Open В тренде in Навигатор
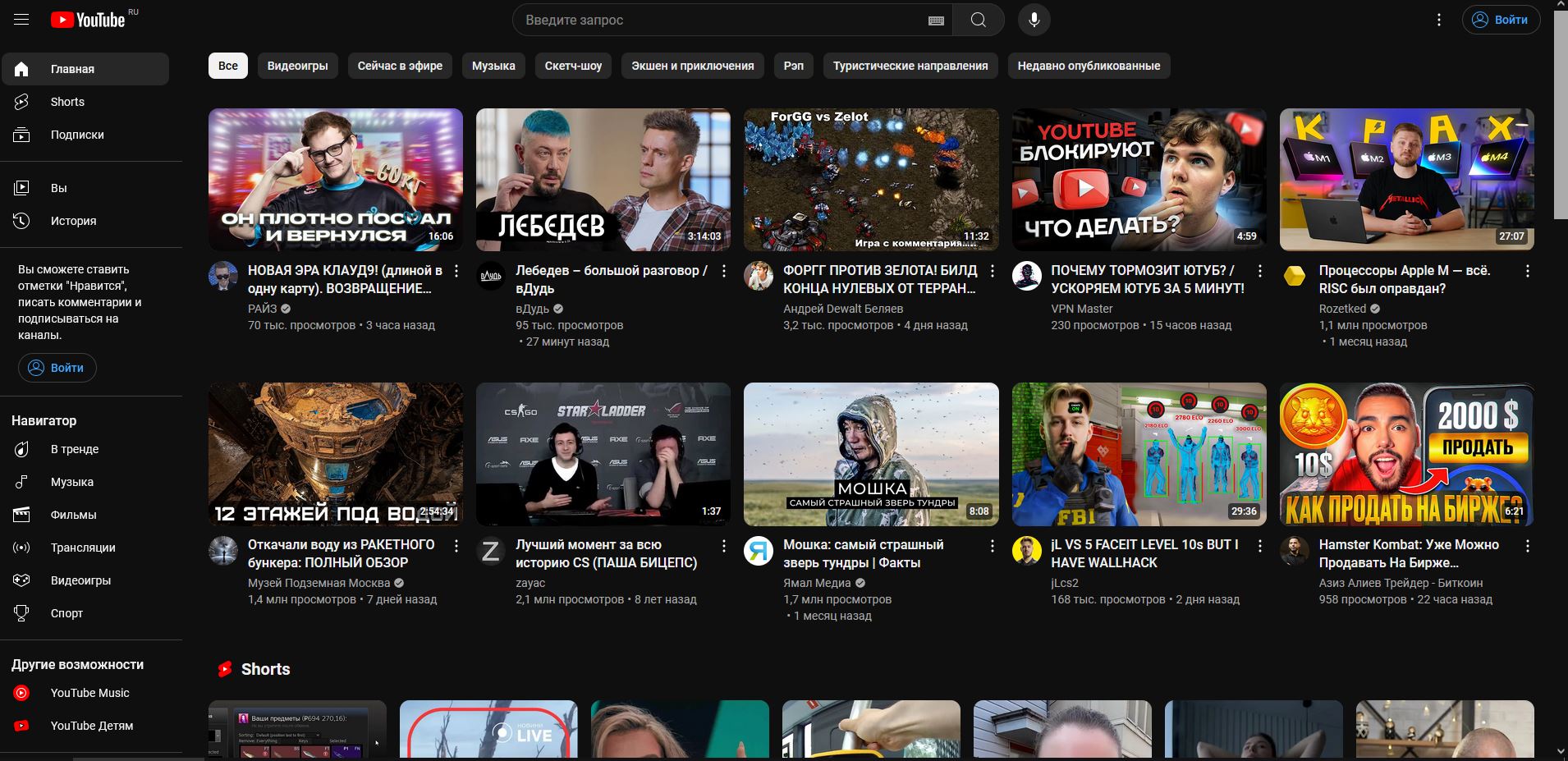 [85, 449]
